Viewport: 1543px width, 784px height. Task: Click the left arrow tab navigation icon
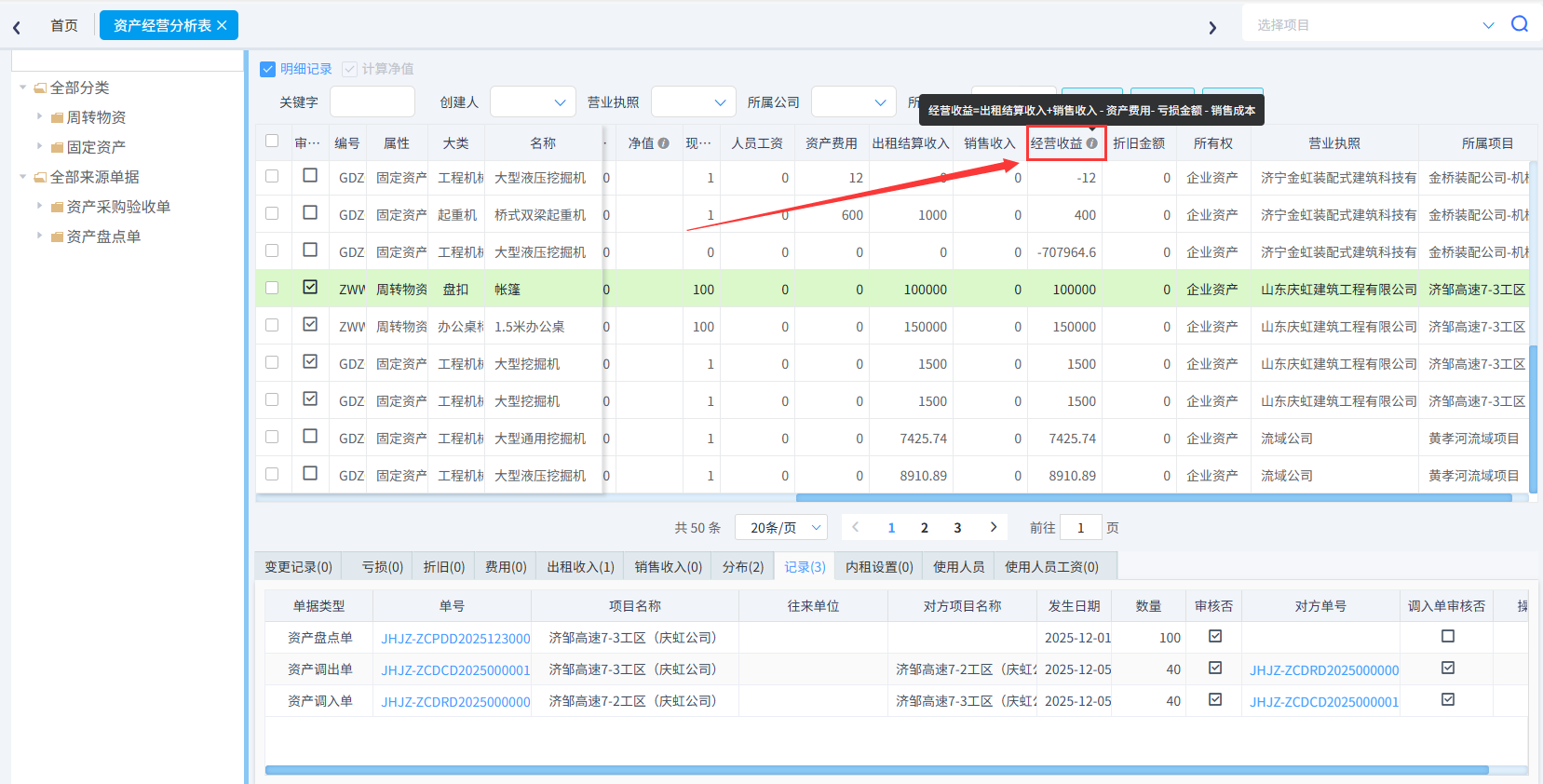click(x=17, y=27)
